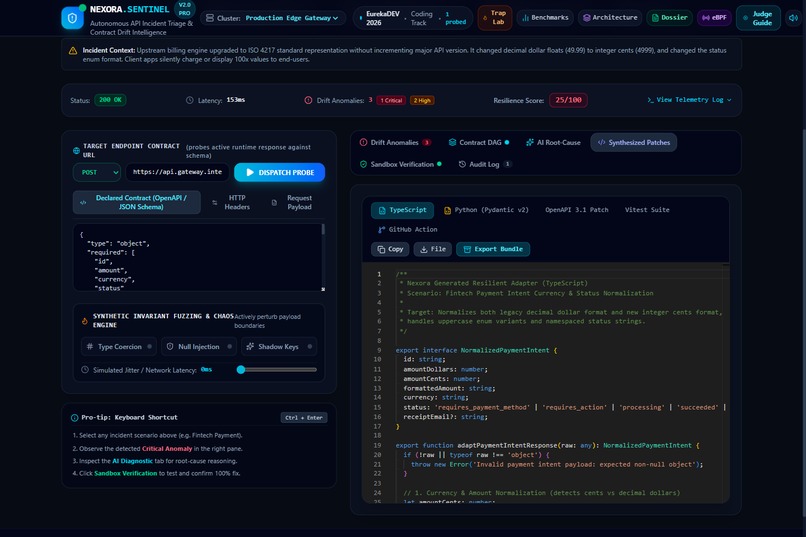Image resolution: width=806 pixels, height=537 pixels.
Task: Click the 2 High anomaly badge
Action: click(422, 100)
